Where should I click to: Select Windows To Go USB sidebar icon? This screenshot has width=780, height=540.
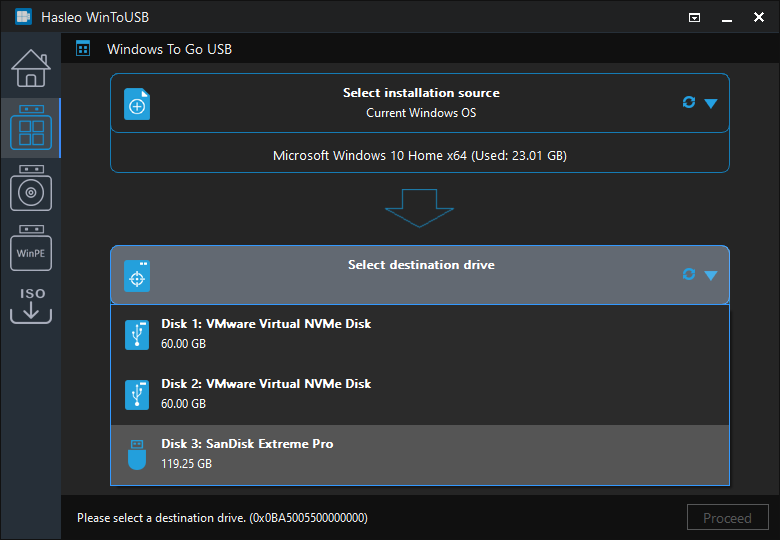(31, 128)
